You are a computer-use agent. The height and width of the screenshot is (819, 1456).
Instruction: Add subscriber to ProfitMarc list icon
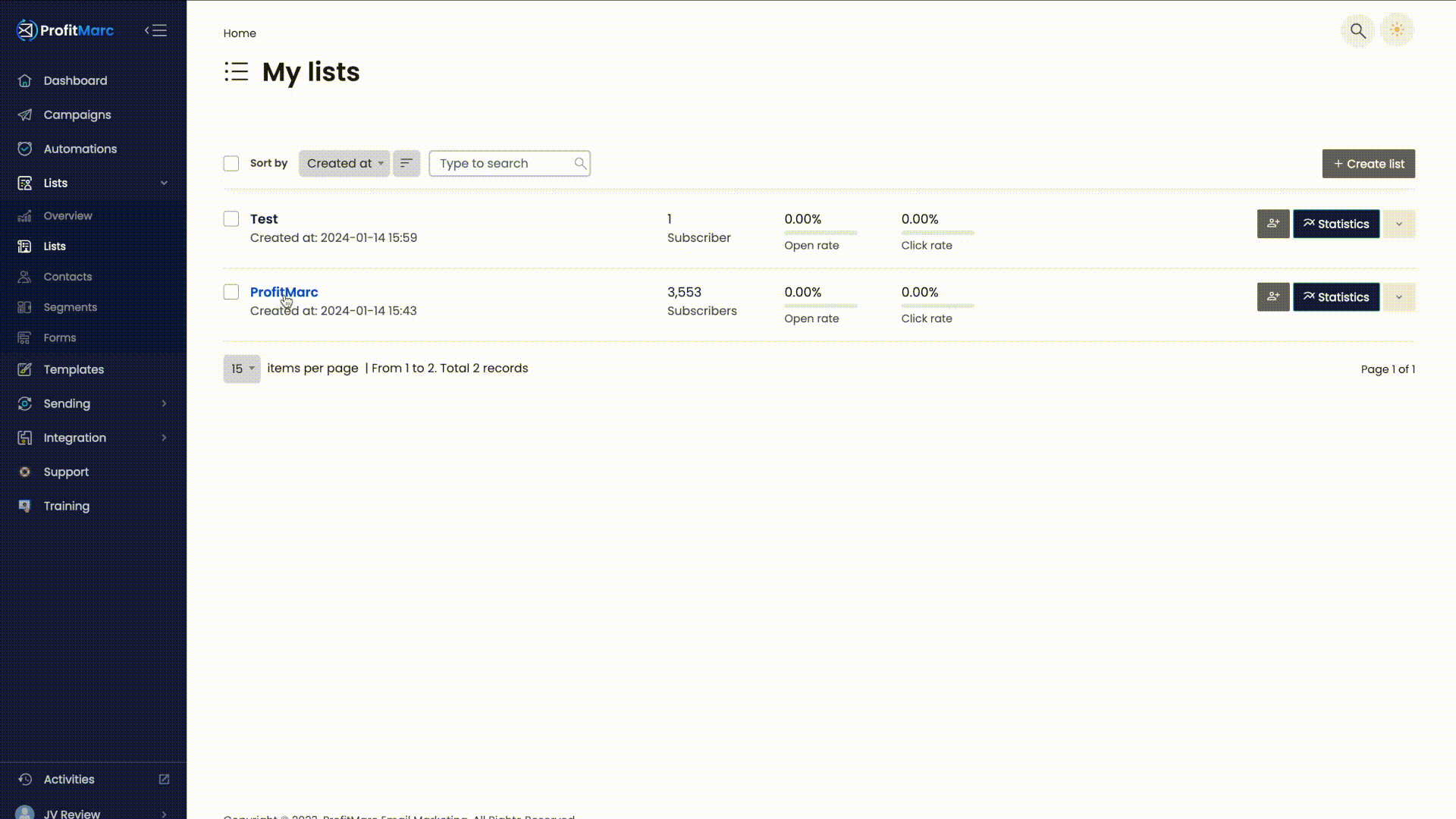click(x=1273, y=297)
